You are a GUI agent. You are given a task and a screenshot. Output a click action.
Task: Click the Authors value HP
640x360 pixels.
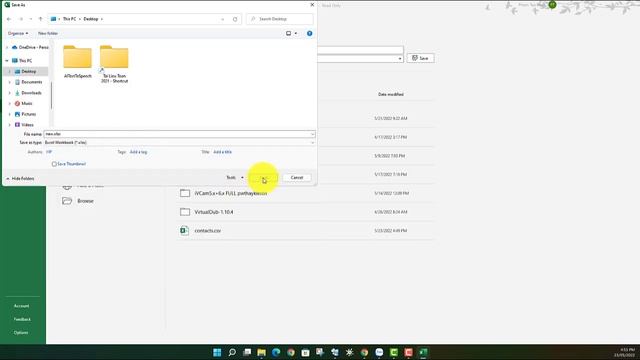(x=49, y=152)
